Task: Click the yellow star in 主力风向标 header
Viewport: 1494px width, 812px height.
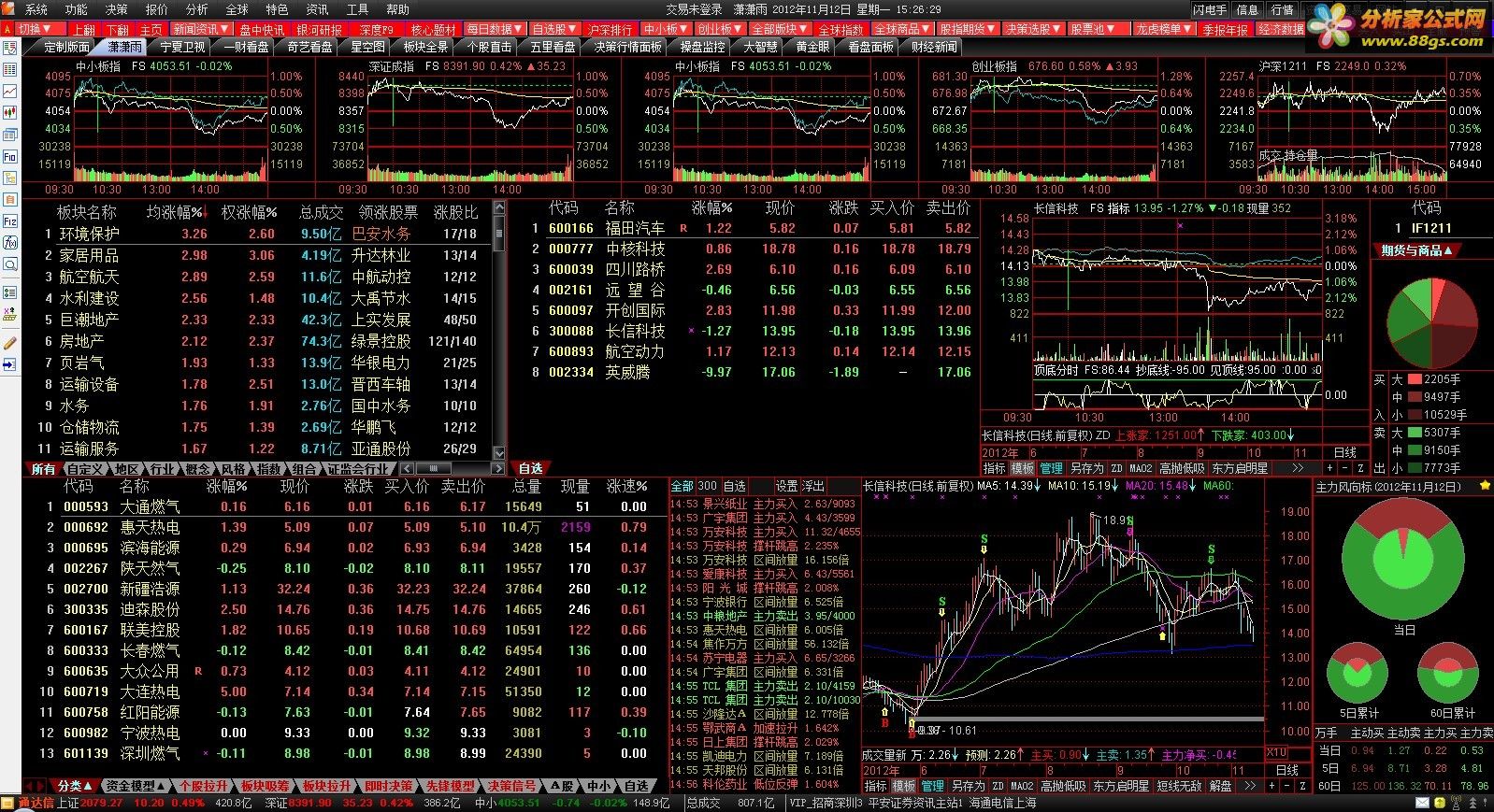Action: point(1485,487)
